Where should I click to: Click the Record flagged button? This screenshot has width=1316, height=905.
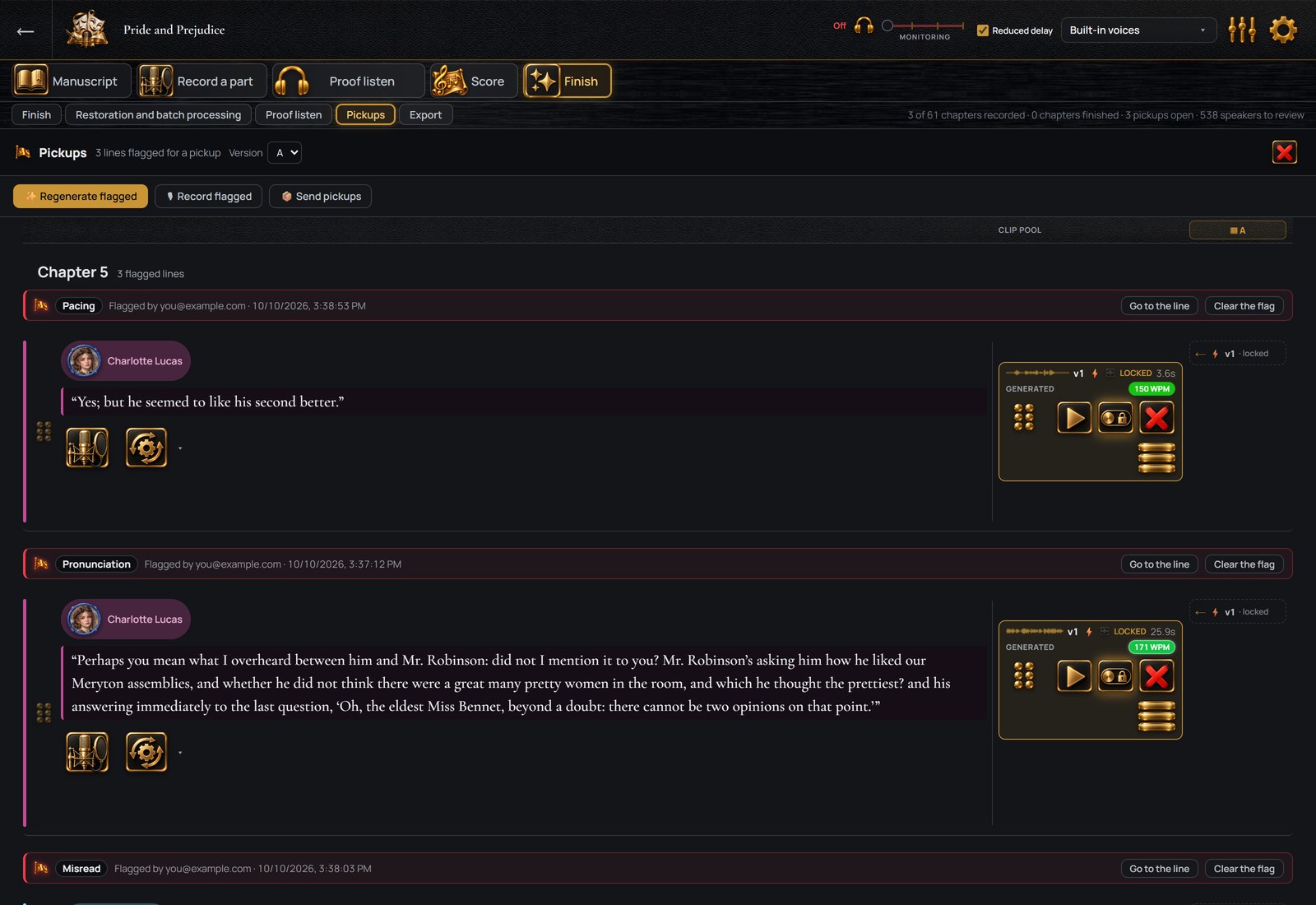[x=209, y=197]
